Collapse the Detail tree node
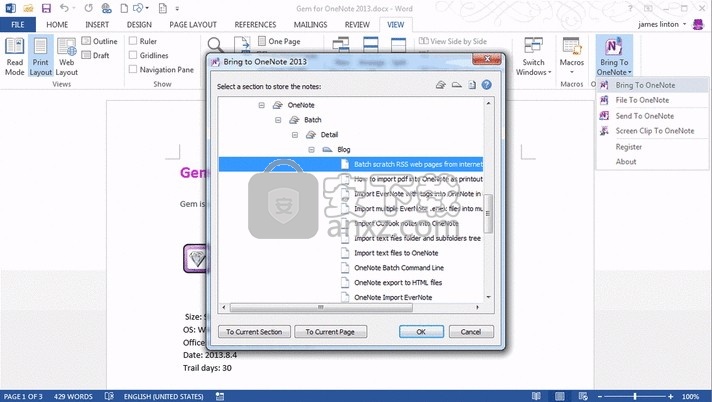Screen dimensions: 712x402 [295, 134]
